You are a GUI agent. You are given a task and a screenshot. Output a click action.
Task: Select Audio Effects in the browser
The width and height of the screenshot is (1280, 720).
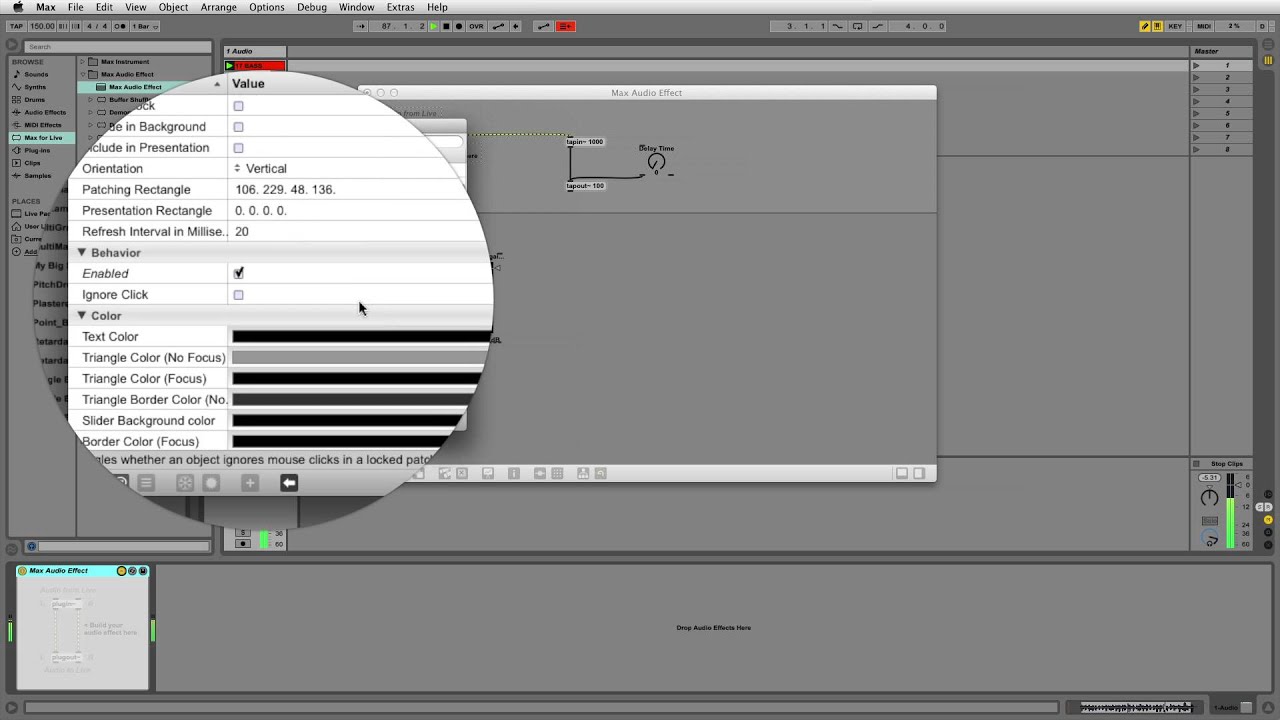click(45, 112)
